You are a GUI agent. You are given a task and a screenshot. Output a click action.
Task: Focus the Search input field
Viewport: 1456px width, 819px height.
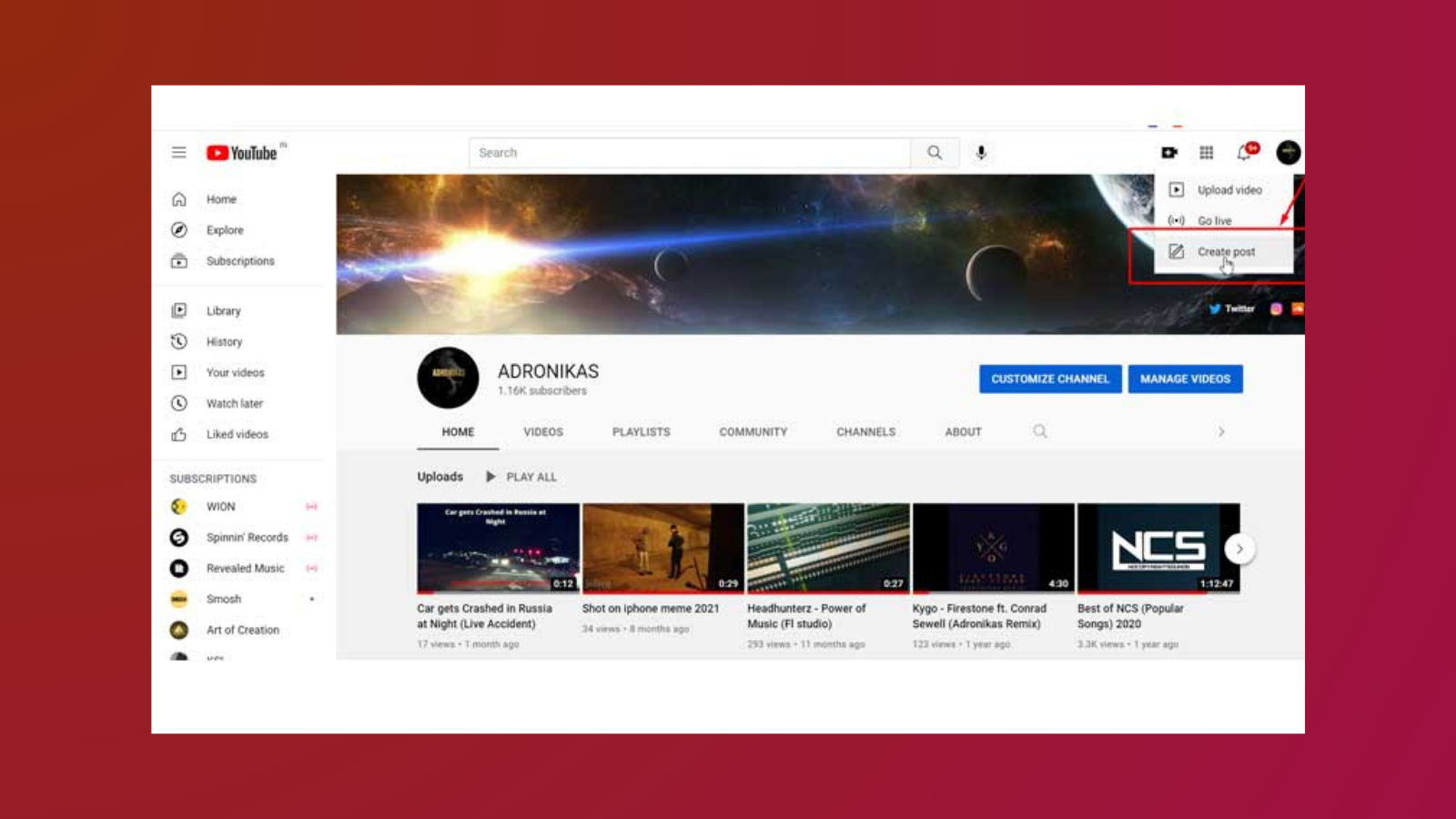tap(690, 153)
